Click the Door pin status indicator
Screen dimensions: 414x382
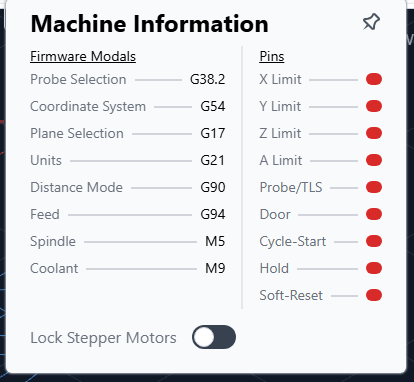(374, 214)
